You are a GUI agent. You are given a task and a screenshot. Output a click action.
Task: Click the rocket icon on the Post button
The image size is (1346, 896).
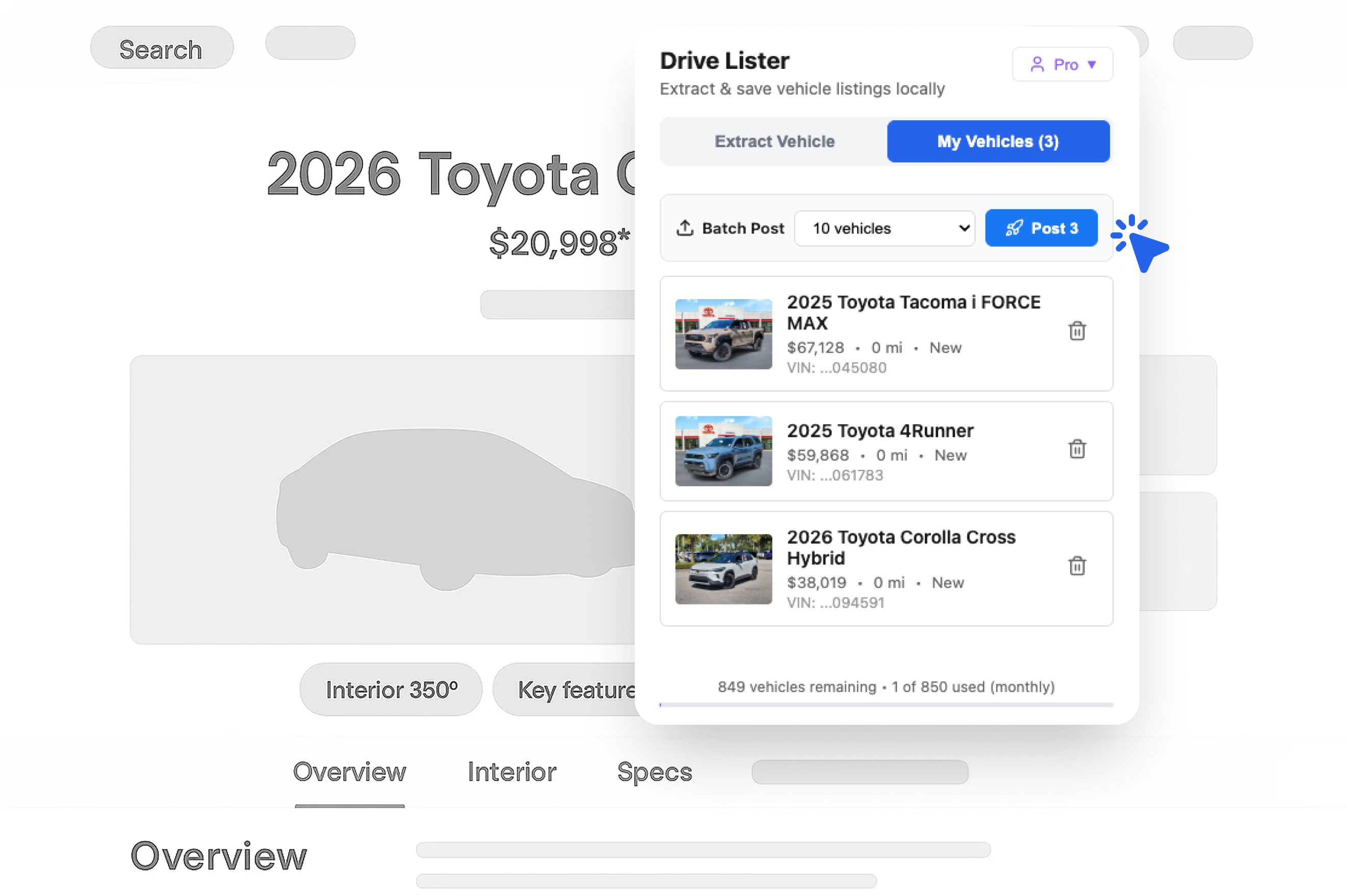coord(1014,228)
